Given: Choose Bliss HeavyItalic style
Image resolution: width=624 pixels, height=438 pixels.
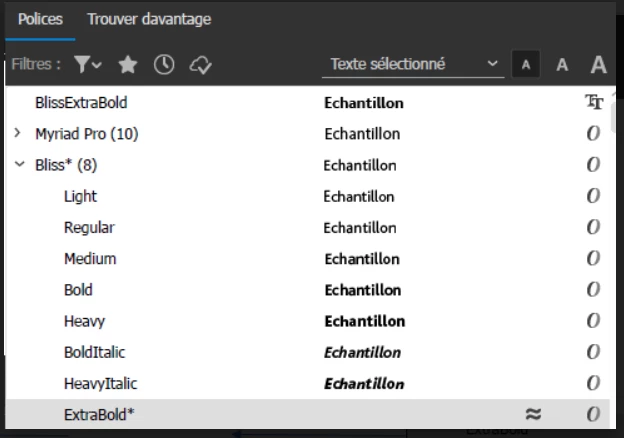Looking at the screenshot, I should (x=100, y=384).
